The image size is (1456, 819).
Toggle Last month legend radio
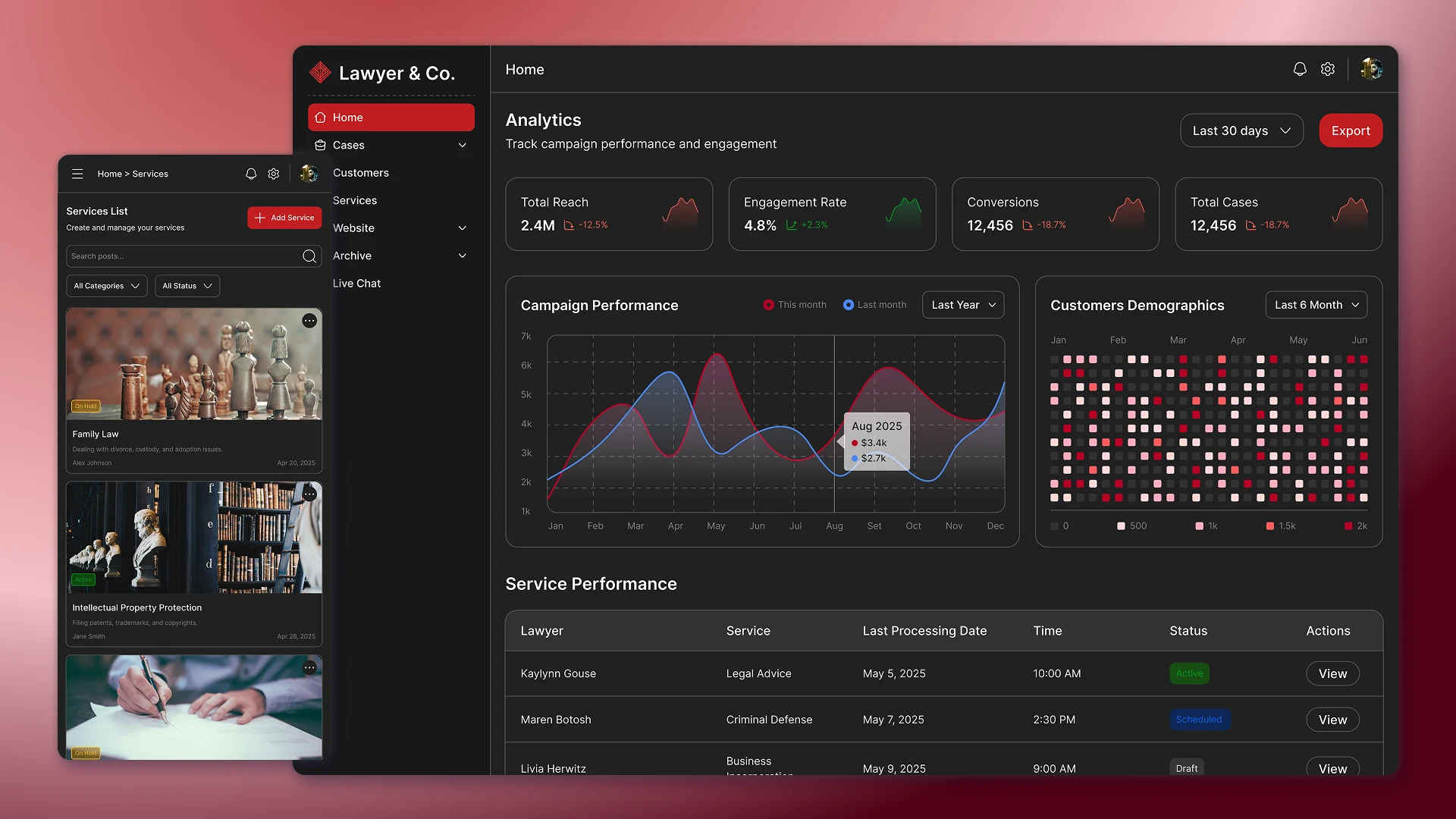[x=848, y=305]
